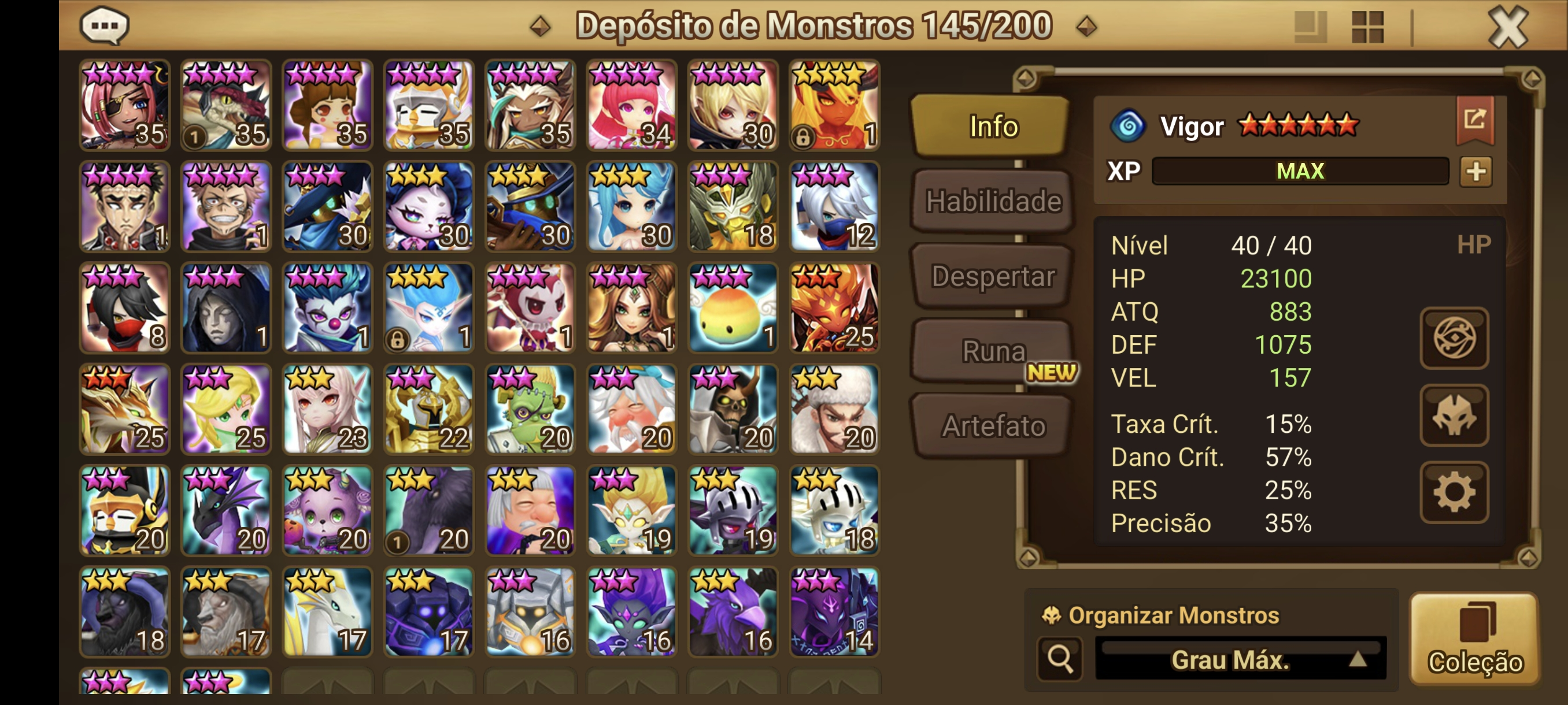Toggle the locked fire demon monster
The width and height of the screenshot is (1568, 705).
[x=834, y=105]
